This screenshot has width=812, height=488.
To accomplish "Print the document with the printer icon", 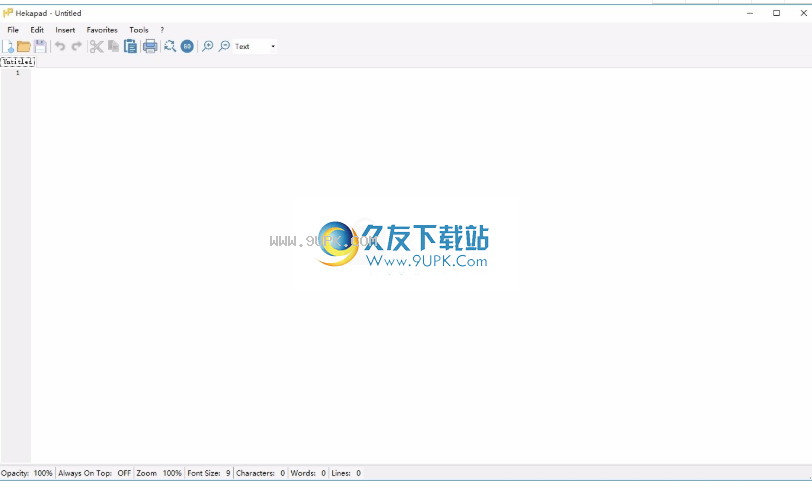I will click(150, 47).
